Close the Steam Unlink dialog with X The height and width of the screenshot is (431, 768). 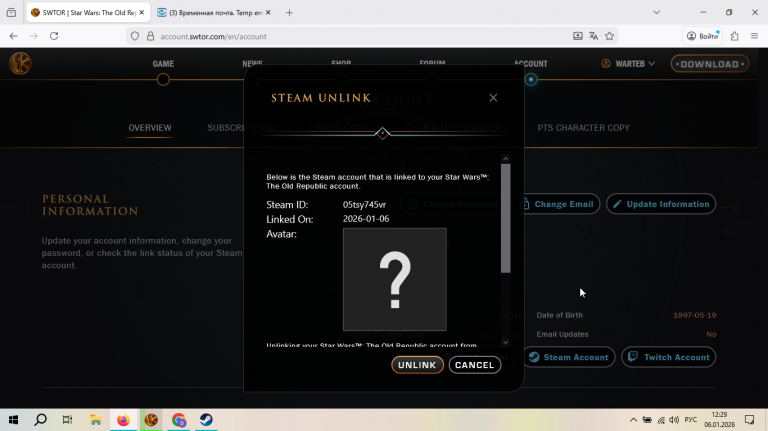(493, 98)
